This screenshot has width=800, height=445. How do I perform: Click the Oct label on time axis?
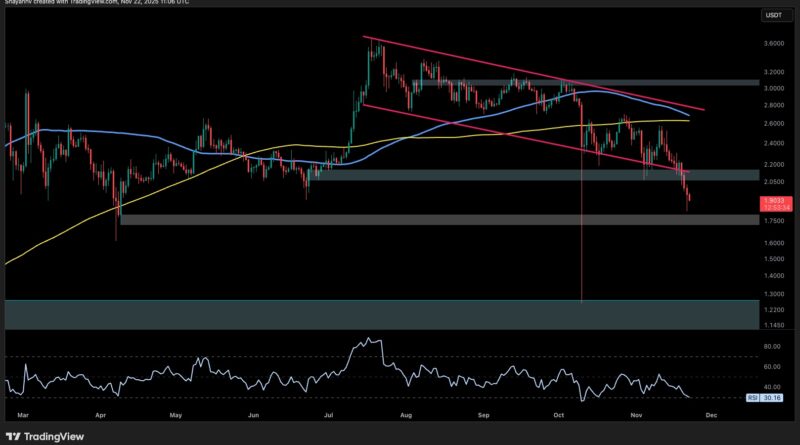click(x=558, y=412)
